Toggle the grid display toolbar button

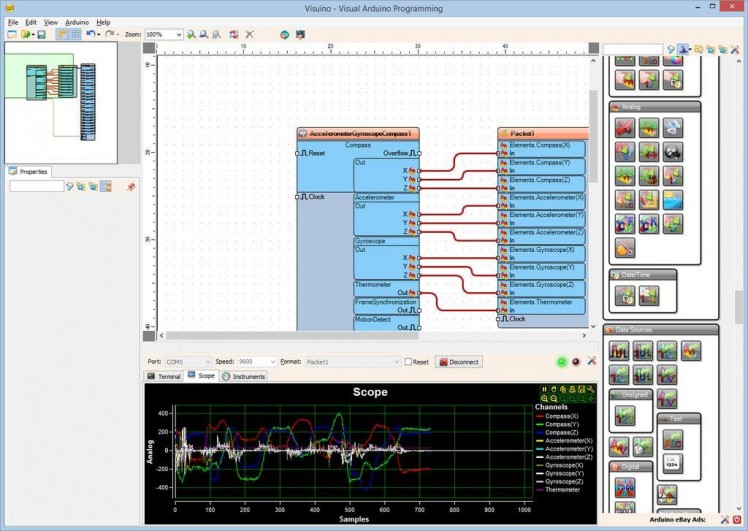[75, 34]
